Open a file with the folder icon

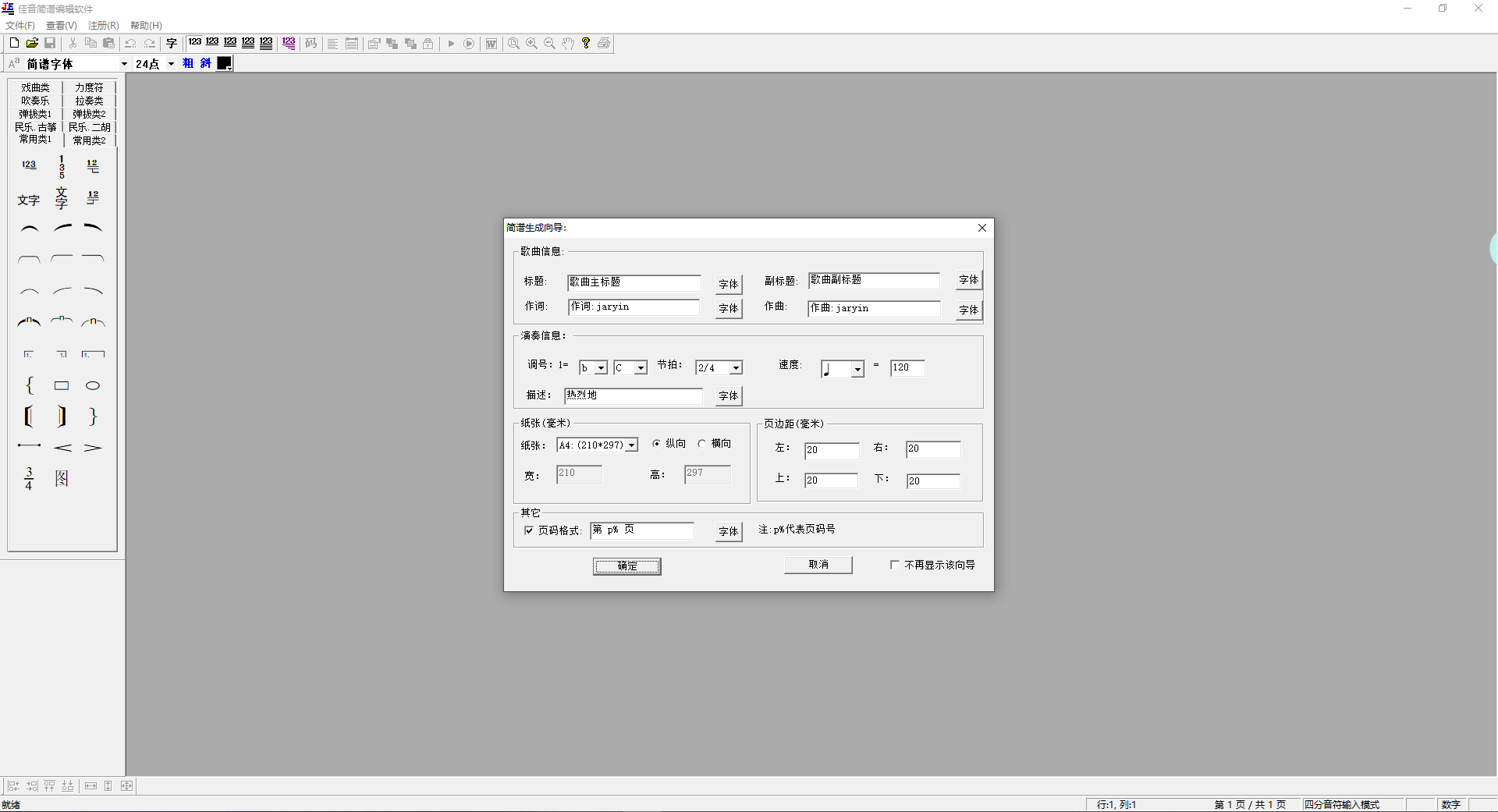(32, 44)
